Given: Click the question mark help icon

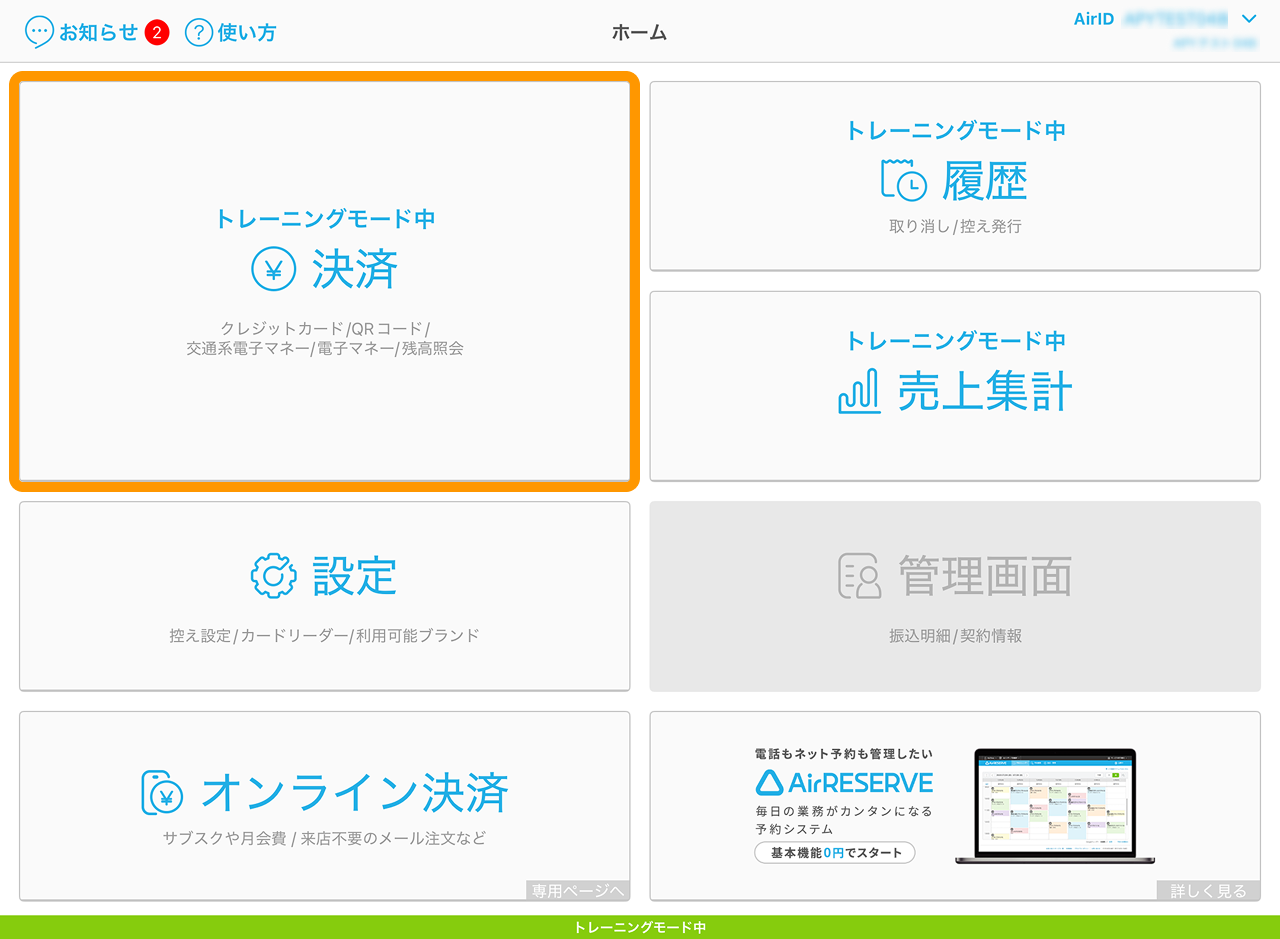Looking at the screenshot, I should [199, 32].
